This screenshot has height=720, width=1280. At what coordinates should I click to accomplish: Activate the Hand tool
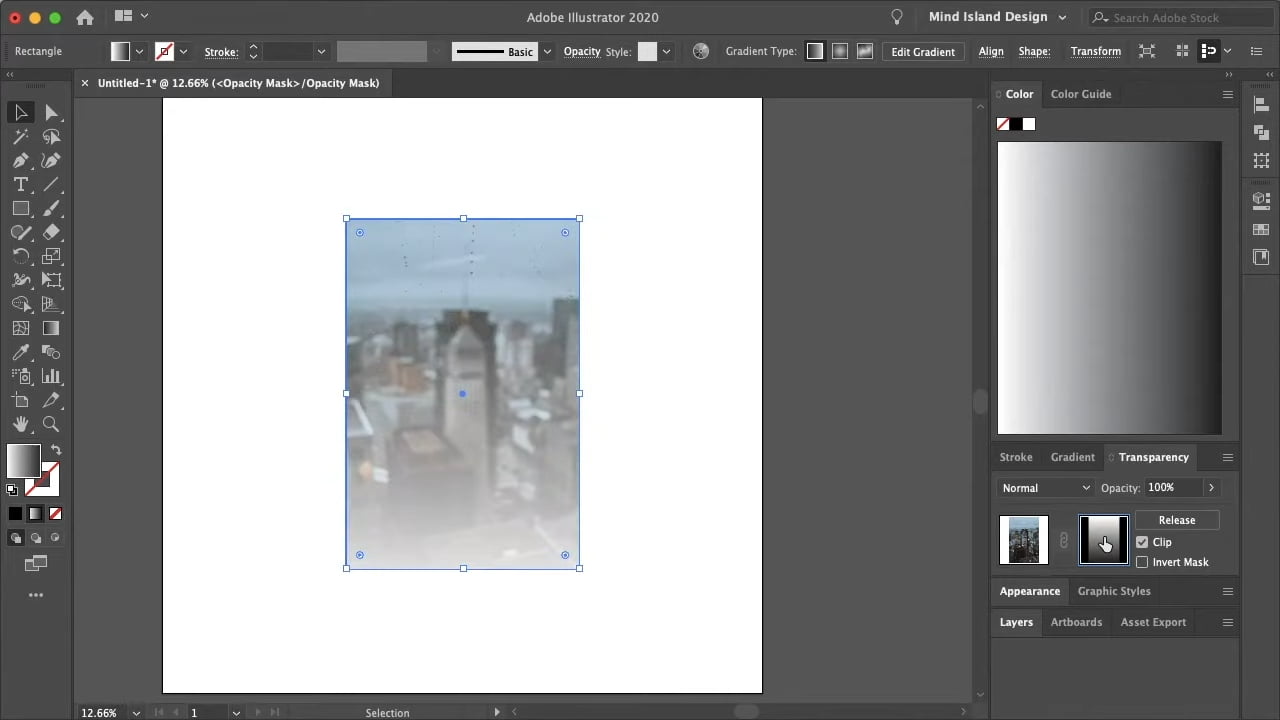[20, 424]
